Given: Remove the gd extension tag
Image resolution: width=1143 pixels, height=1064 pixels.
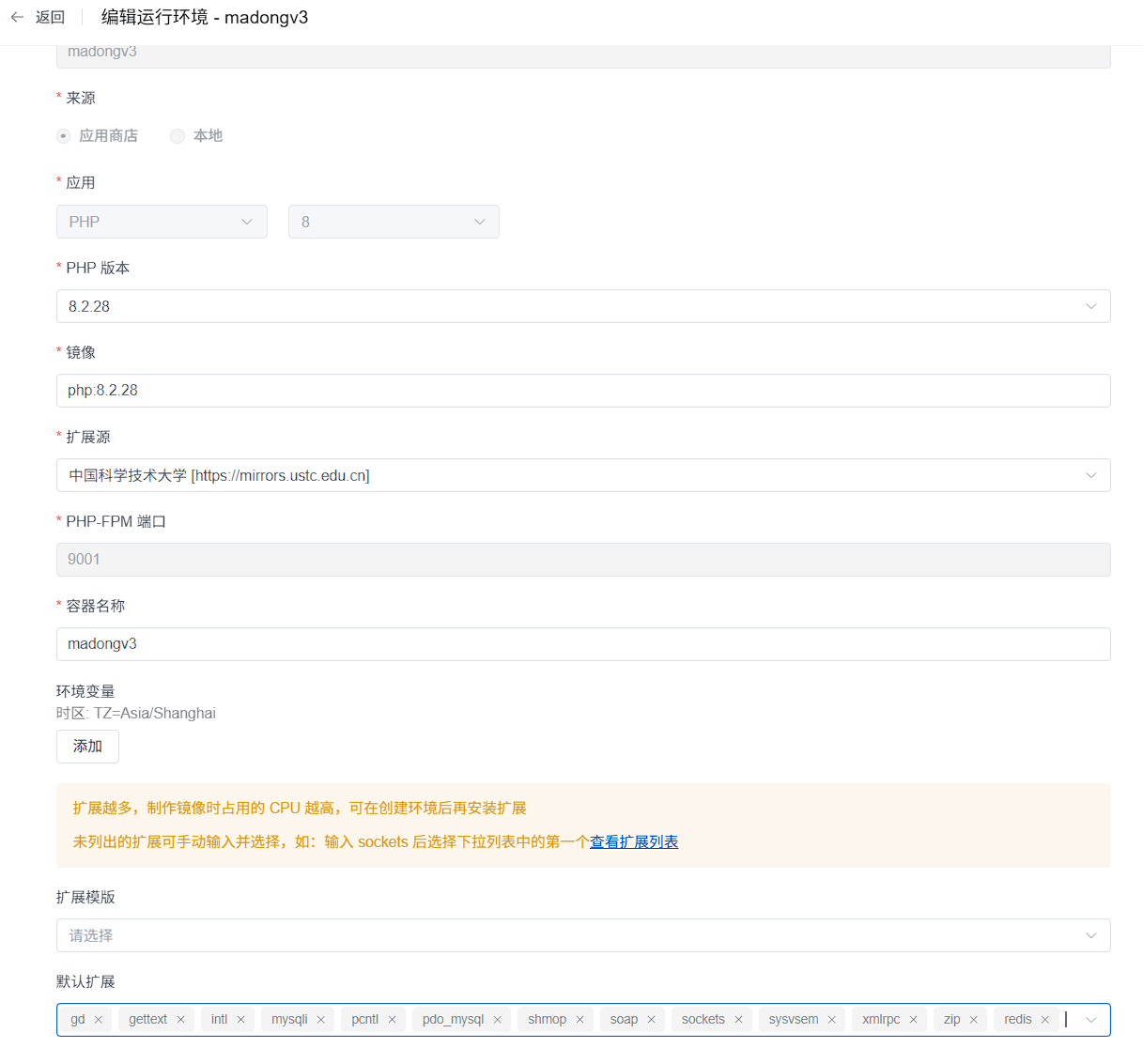Looking at the screenshot, I should tap(99, 1020).
